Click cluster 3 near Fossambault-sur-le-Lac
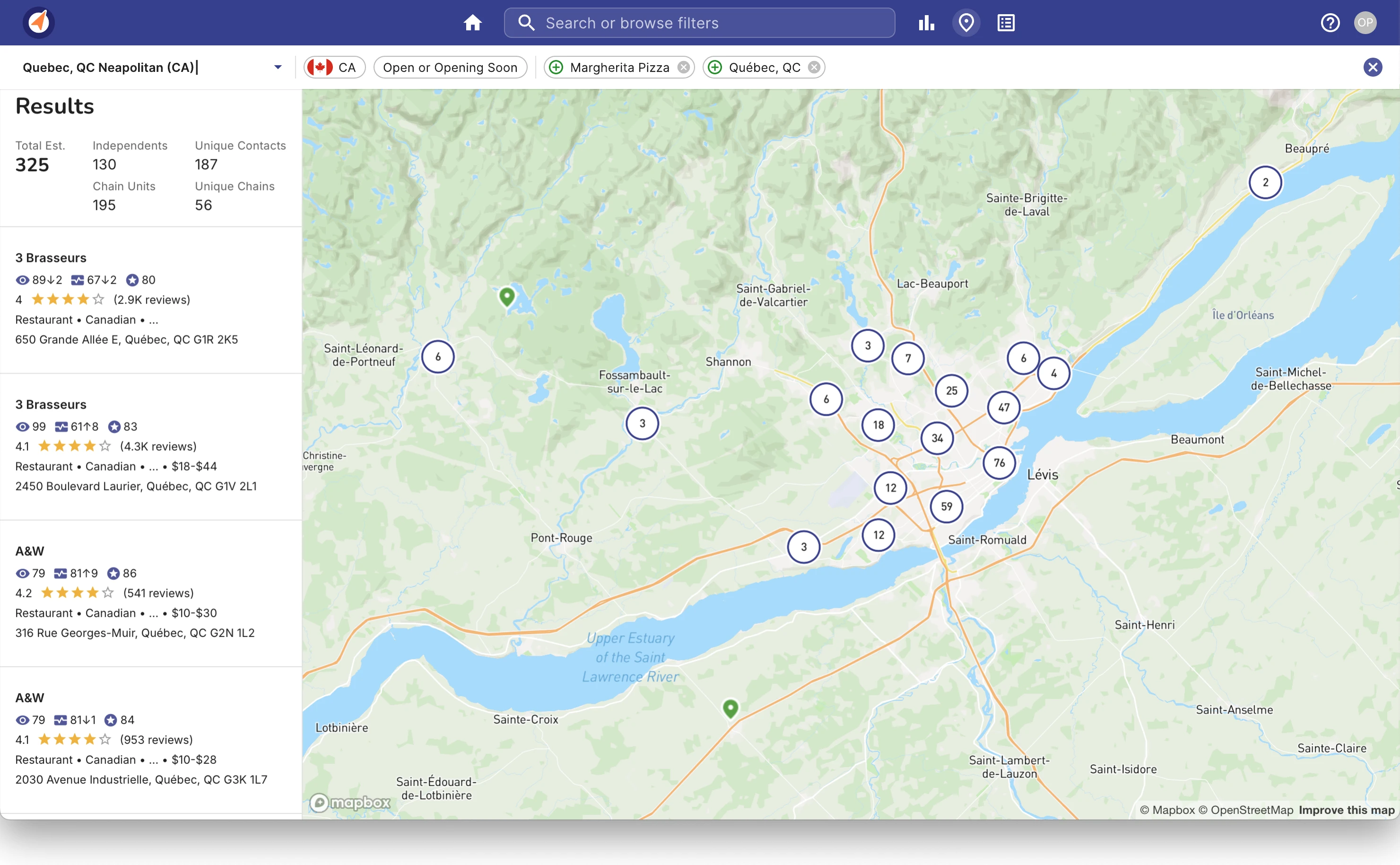Image resolution: width=1400 pixels, height=865 pixels. point(642,423)
